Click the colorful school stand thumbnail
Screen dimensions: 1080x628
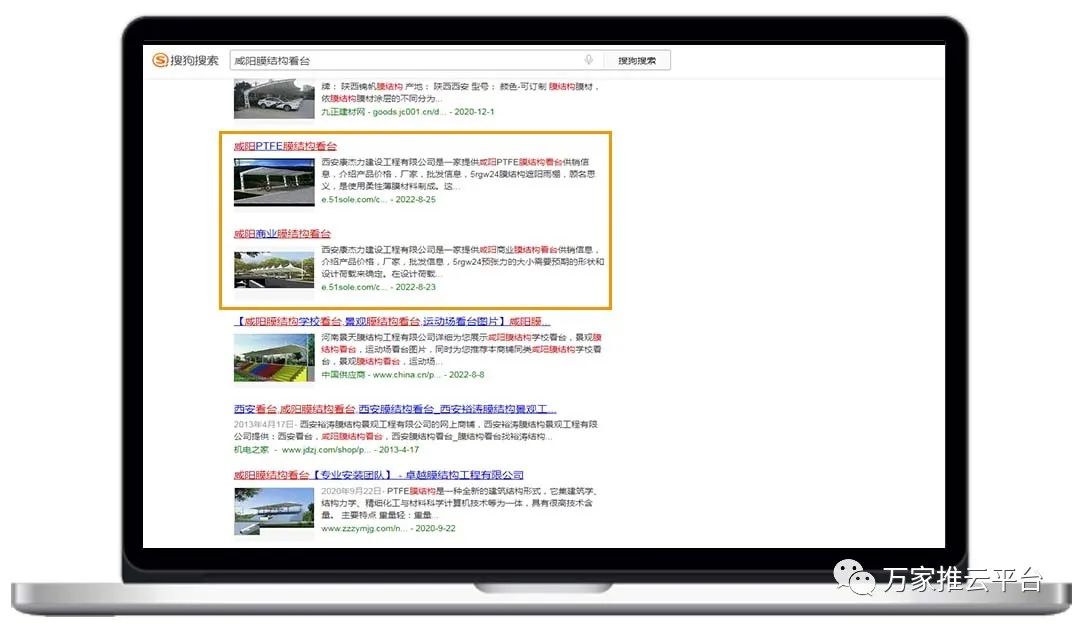[x=274, y=357]
